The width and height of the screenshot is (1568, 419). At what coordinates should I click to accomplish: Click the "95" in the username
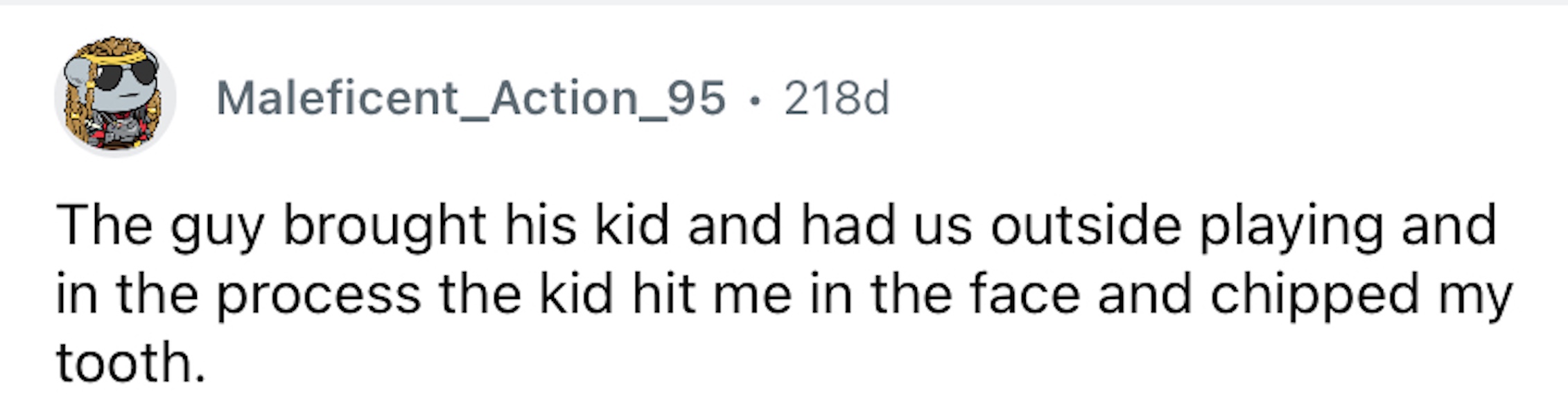pos(697,99)
